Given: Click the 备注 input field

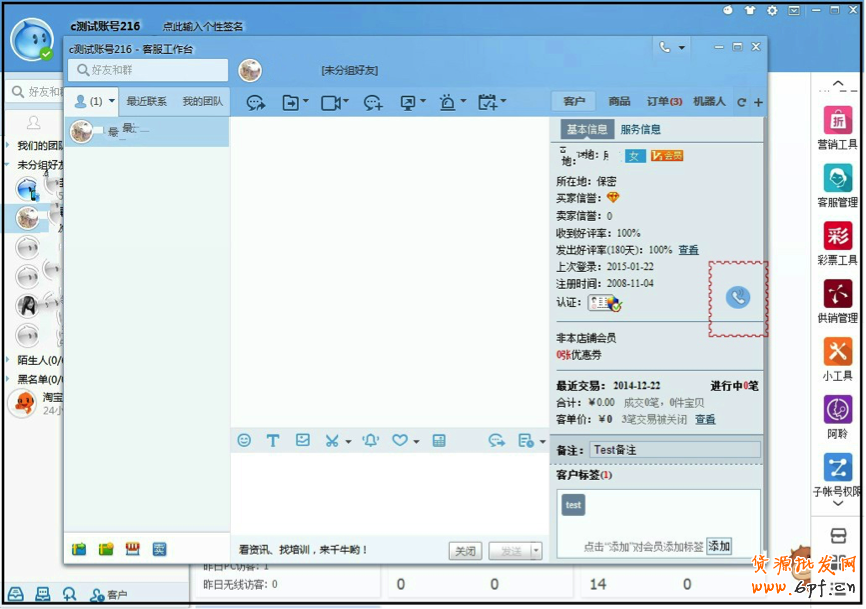Looking at the screenshot, I should (x=674, y=450).
